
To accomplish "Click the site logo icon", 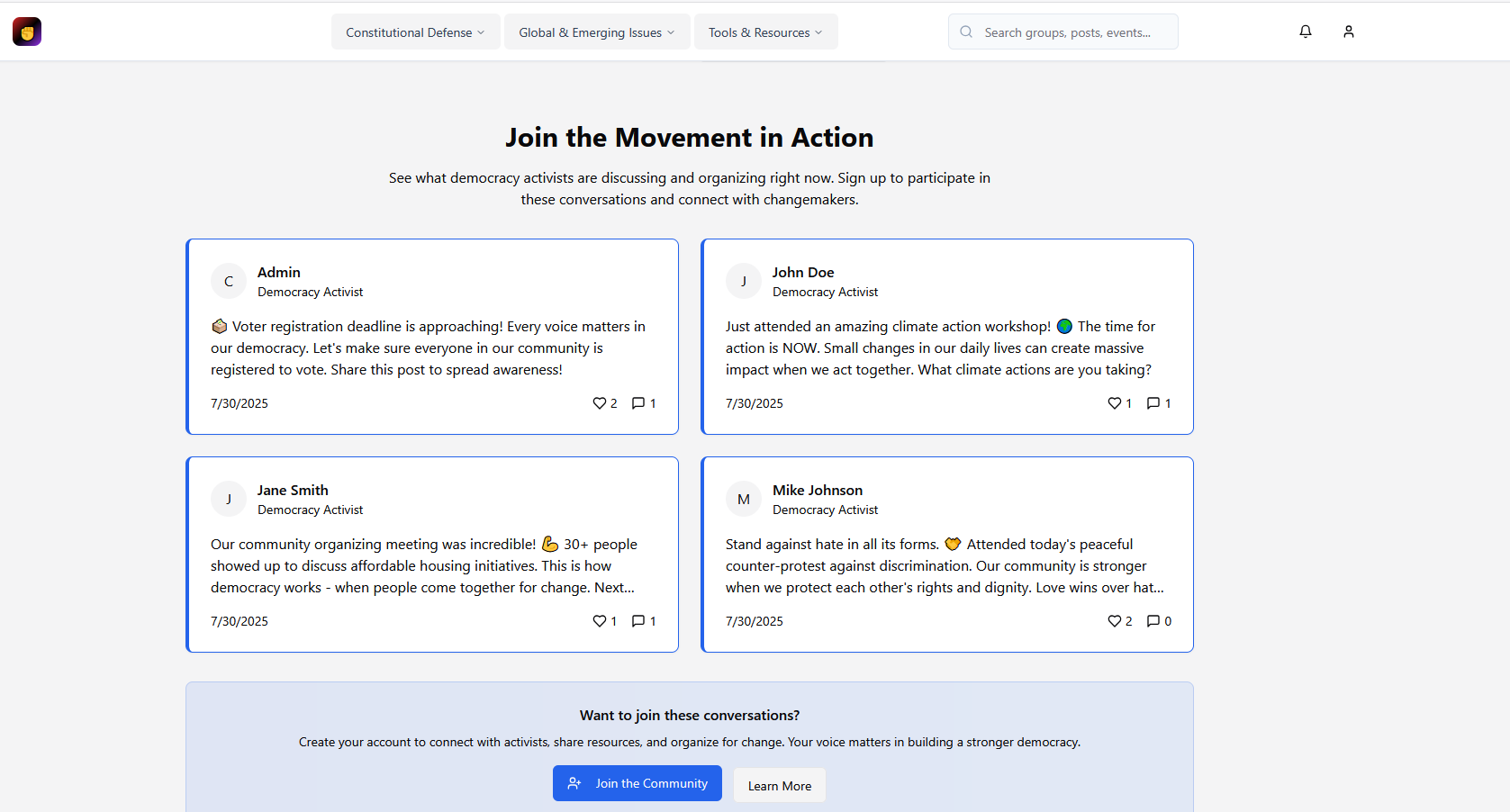I will [27, 32].
